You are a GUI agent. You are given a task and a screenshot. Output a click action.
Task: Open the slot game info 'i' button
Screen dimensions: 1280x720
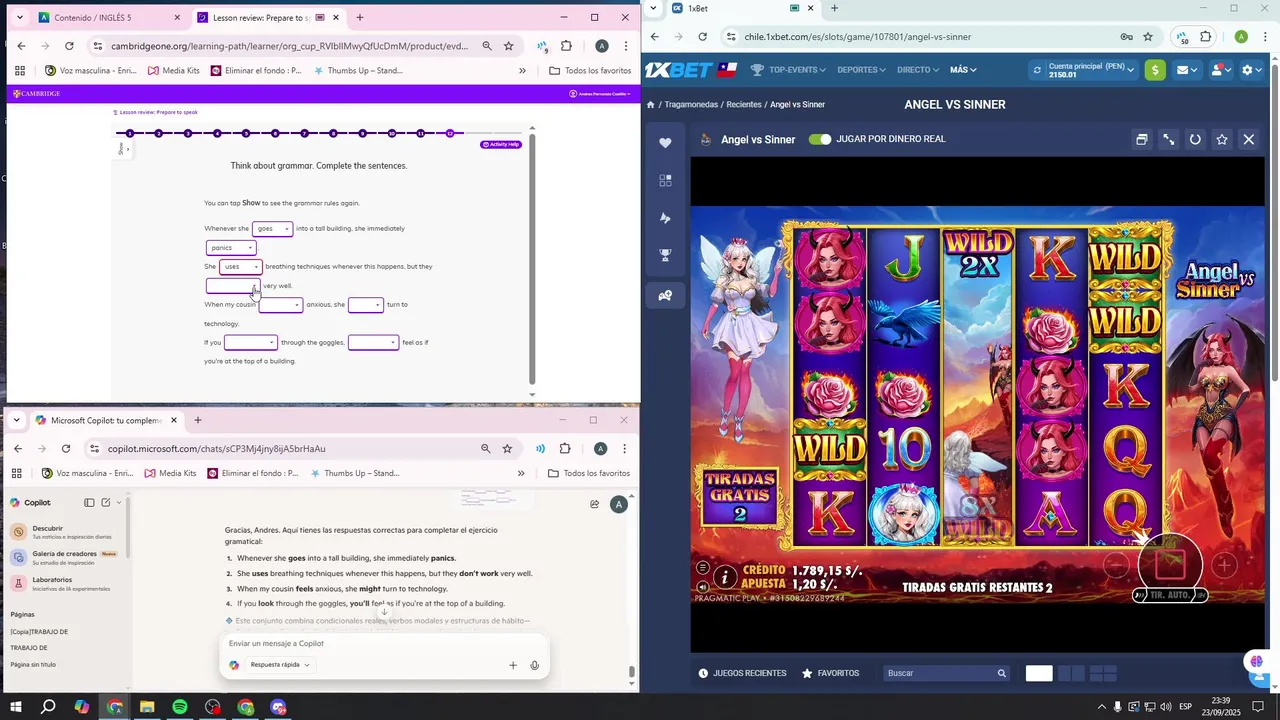click(x=726, y=577)
